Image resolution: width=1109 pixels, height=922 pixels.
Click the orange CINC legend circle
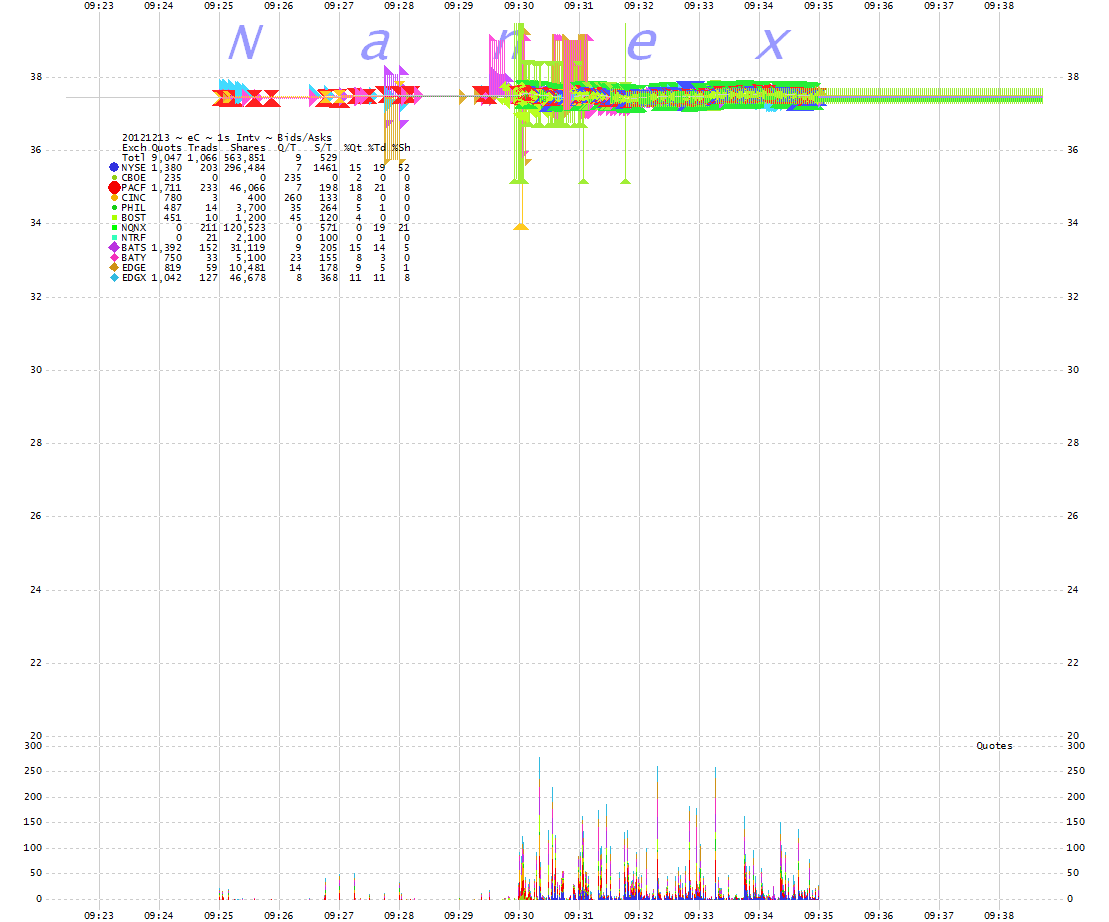tap(115, 198)
